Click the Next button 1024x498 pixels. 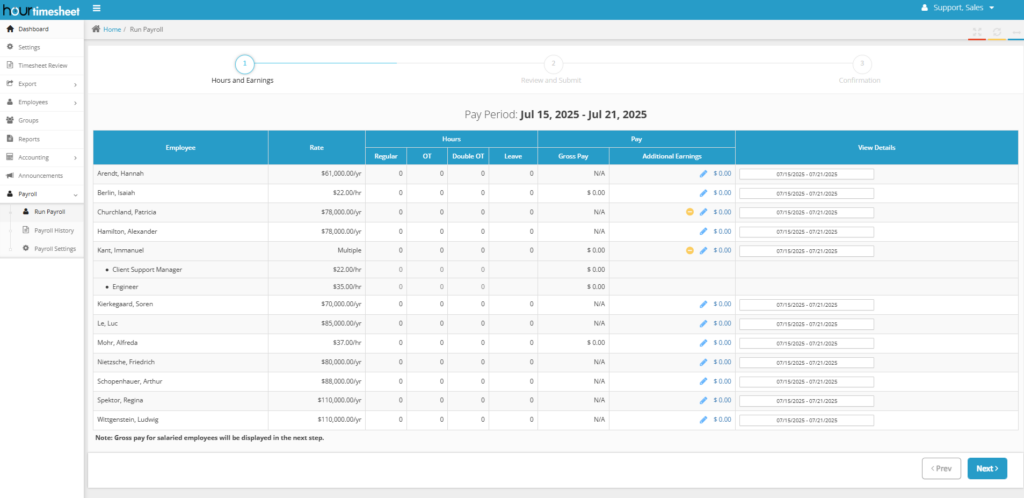click(987, 468)
